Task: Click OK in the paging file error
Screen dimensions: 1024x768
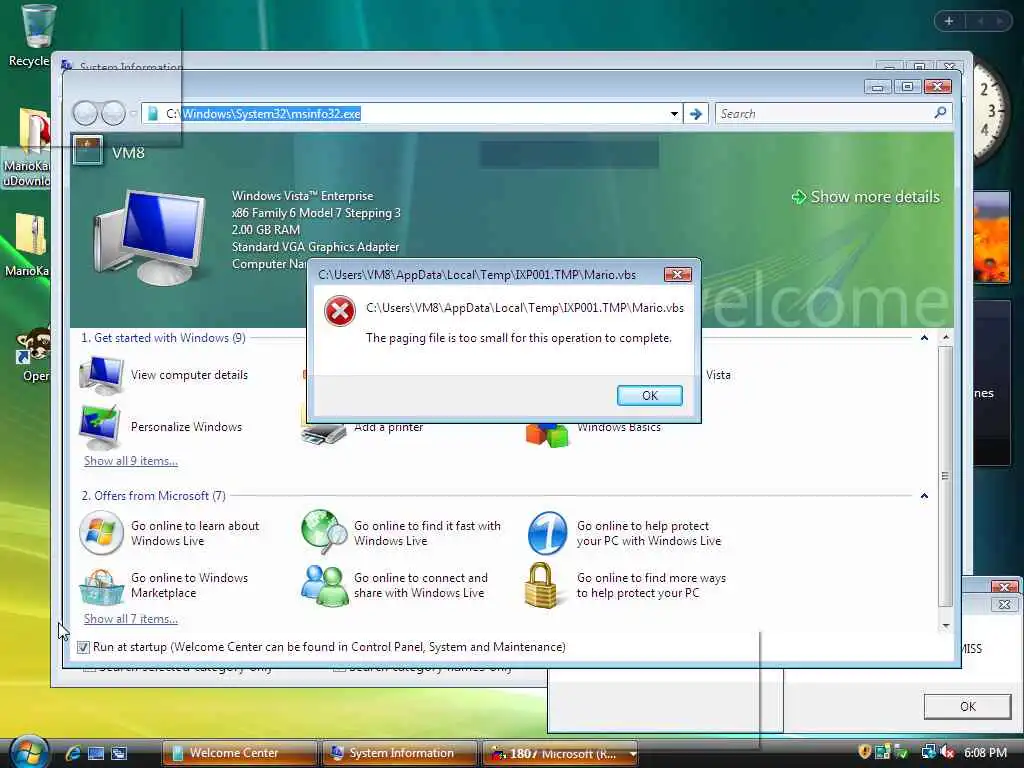Action: click(x=650, y=395)
